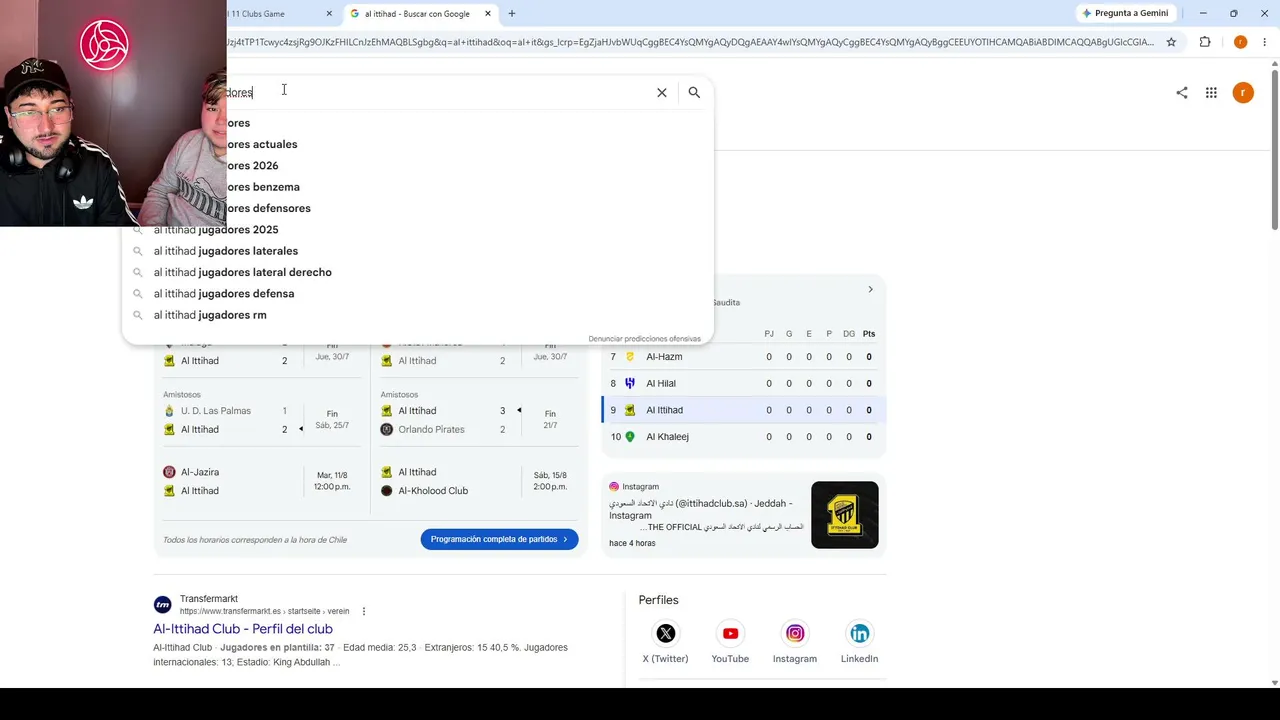Open Chrome profile avatar in the toolbar

click(1240, 42)
